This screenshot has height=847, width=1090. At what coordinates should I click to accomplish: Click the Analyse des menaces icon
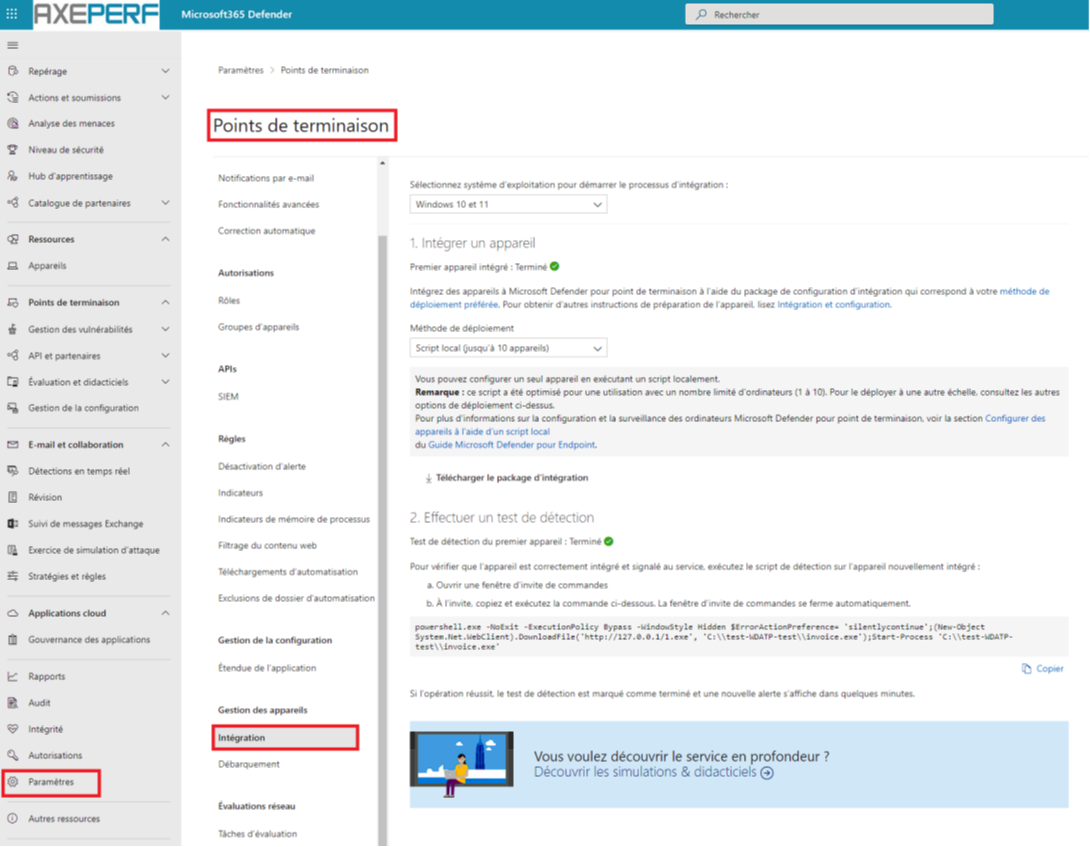click(x=13, y=124)
